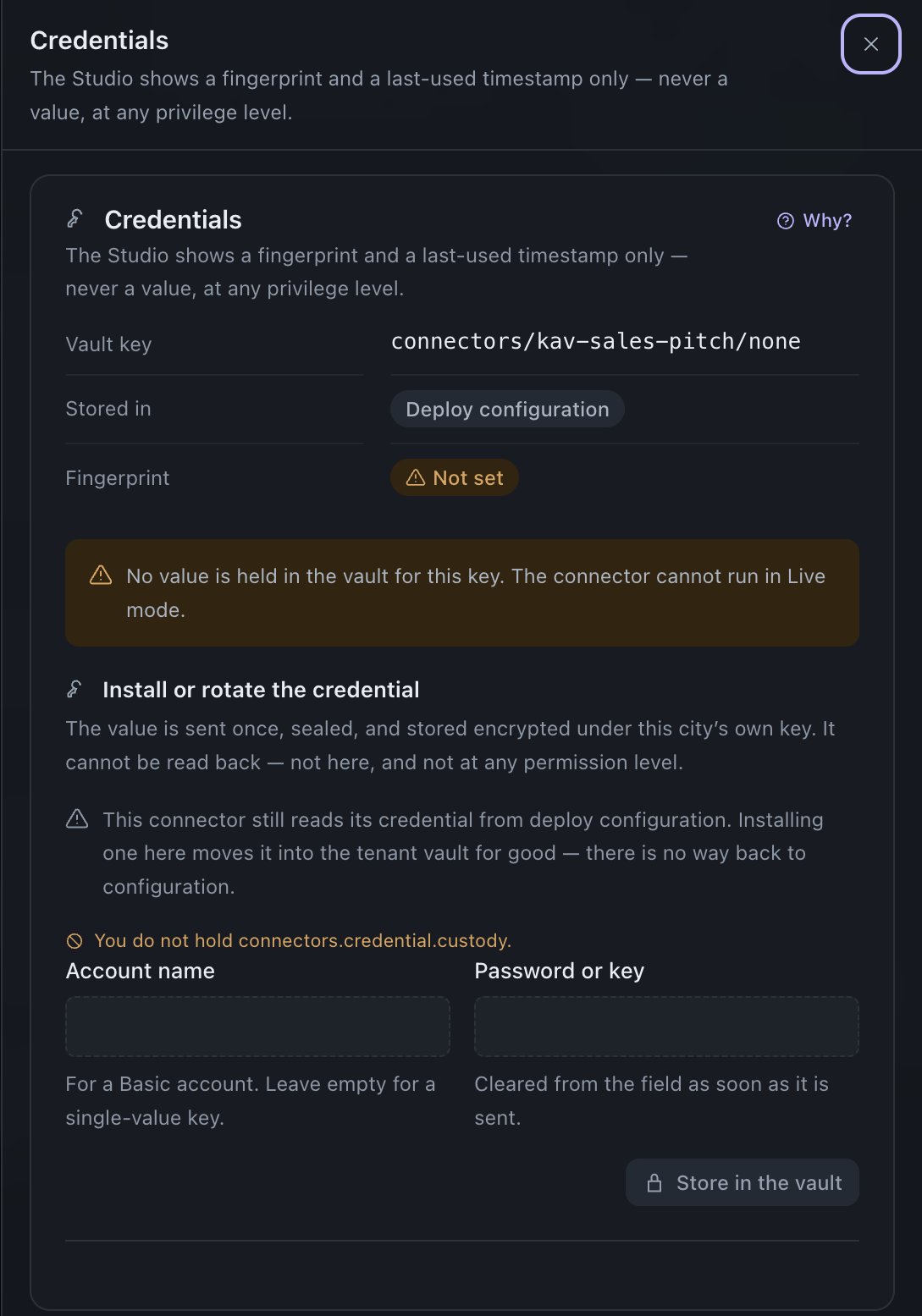Click the Fingerprint row label
This screenshot has width=922, height=1316.
click(x=118, y=478)
